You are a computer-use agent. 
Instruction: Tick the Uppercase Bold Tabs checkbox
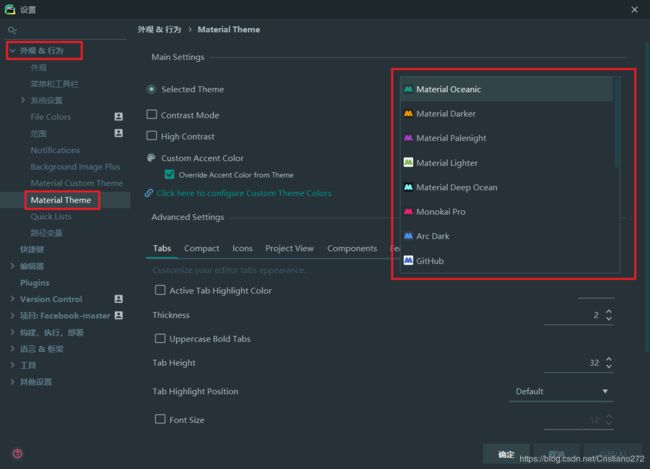coord(160,338)
